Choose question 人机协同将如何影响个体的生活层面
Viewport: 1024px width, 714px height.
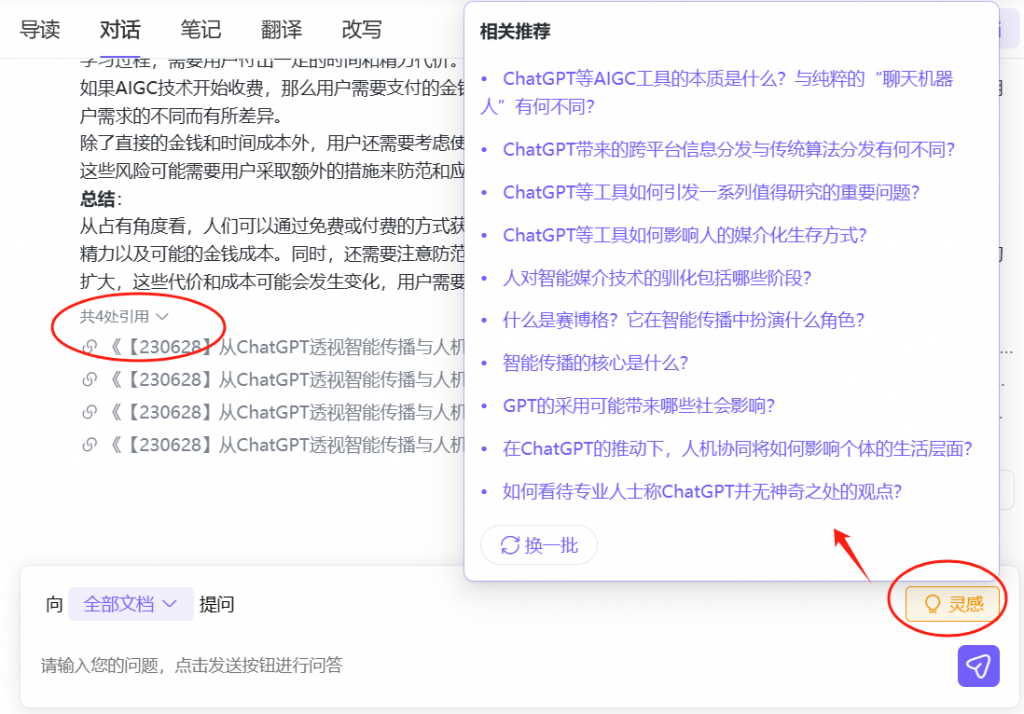pyautogui.click(x=737, y=449)
